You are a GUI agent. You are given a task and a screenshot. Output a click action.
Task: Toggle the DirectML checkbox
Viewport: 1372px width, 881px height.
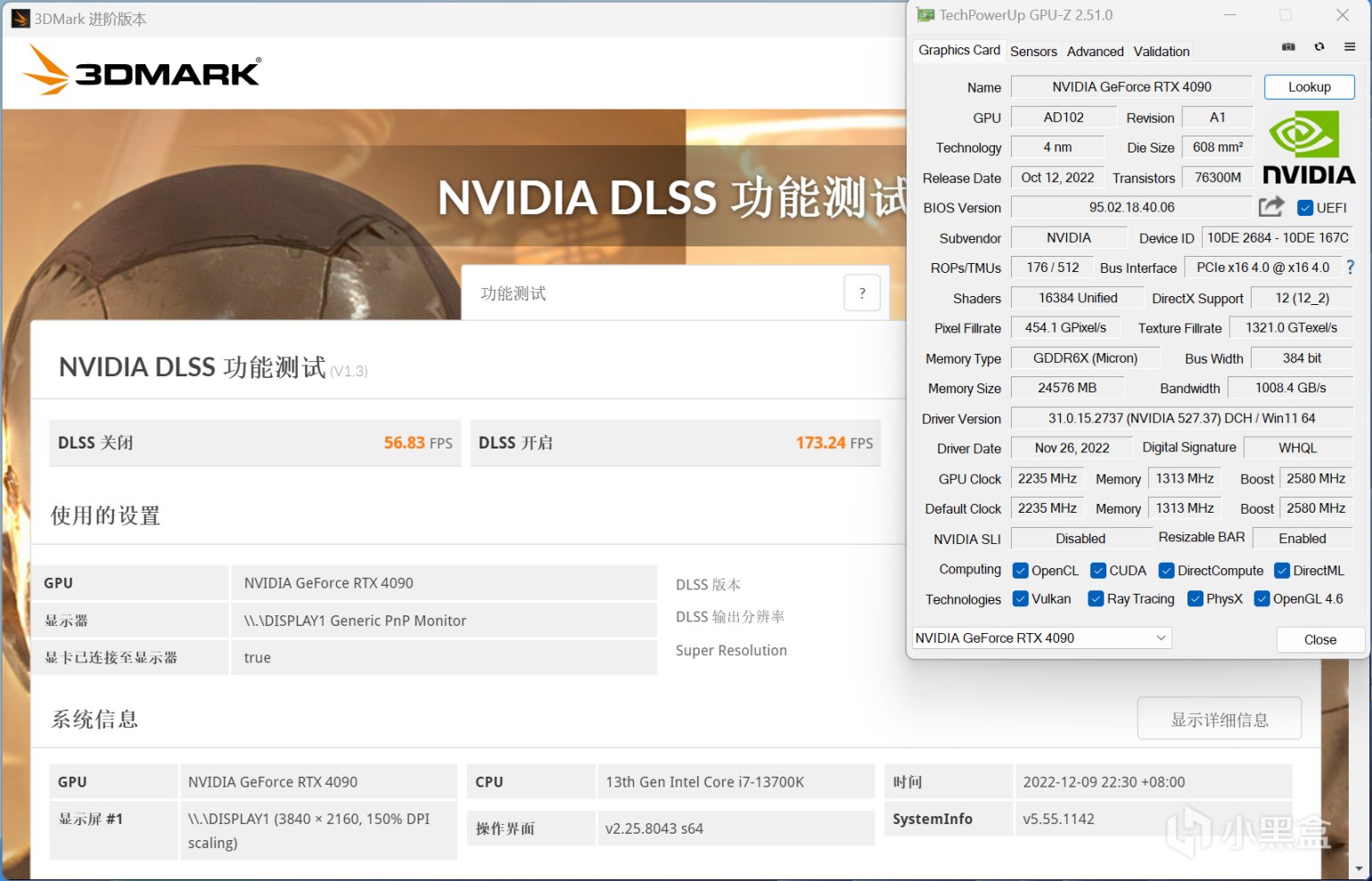tap(1282, 571)
